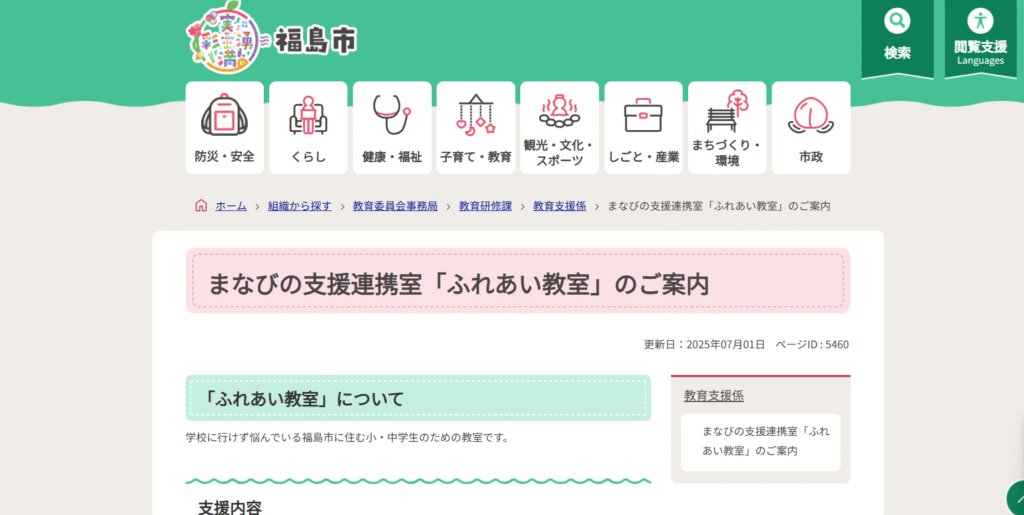Open the しごと・産業 menu label
1024x515 pixels.
click(x=643, y=157)
